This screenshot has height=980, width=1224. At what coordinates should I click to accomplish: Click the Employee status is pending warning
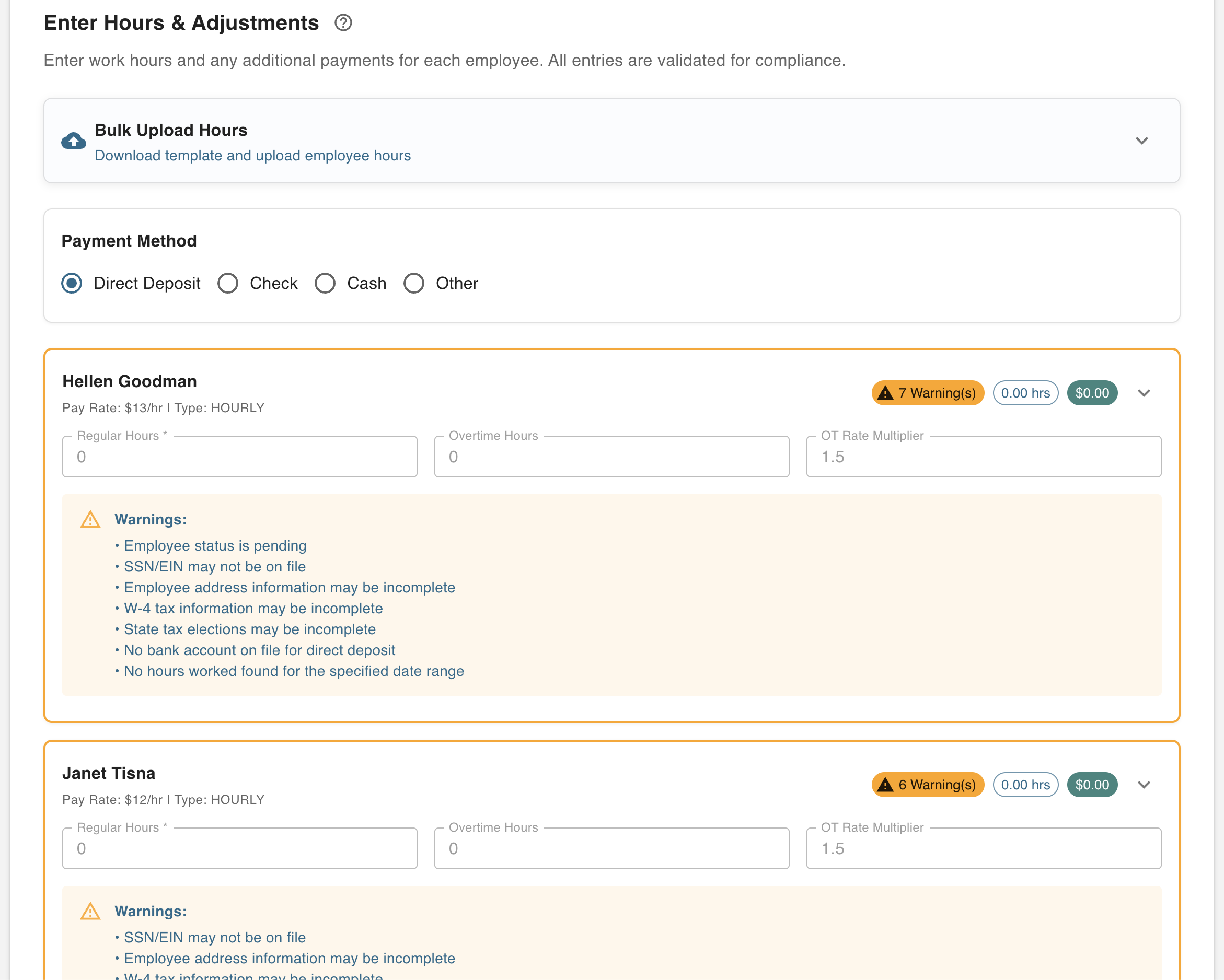pos(215,545)
